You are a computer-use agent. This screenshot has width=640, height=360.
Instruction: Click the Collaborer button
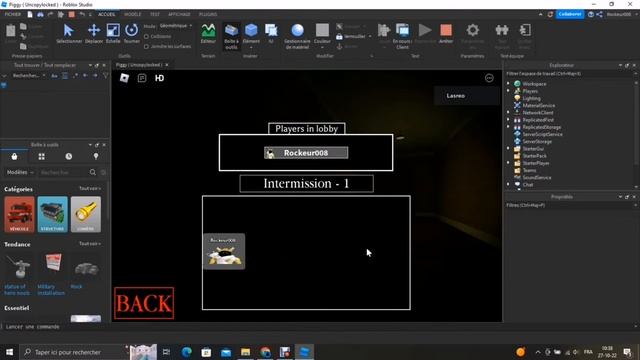point(570,14)
